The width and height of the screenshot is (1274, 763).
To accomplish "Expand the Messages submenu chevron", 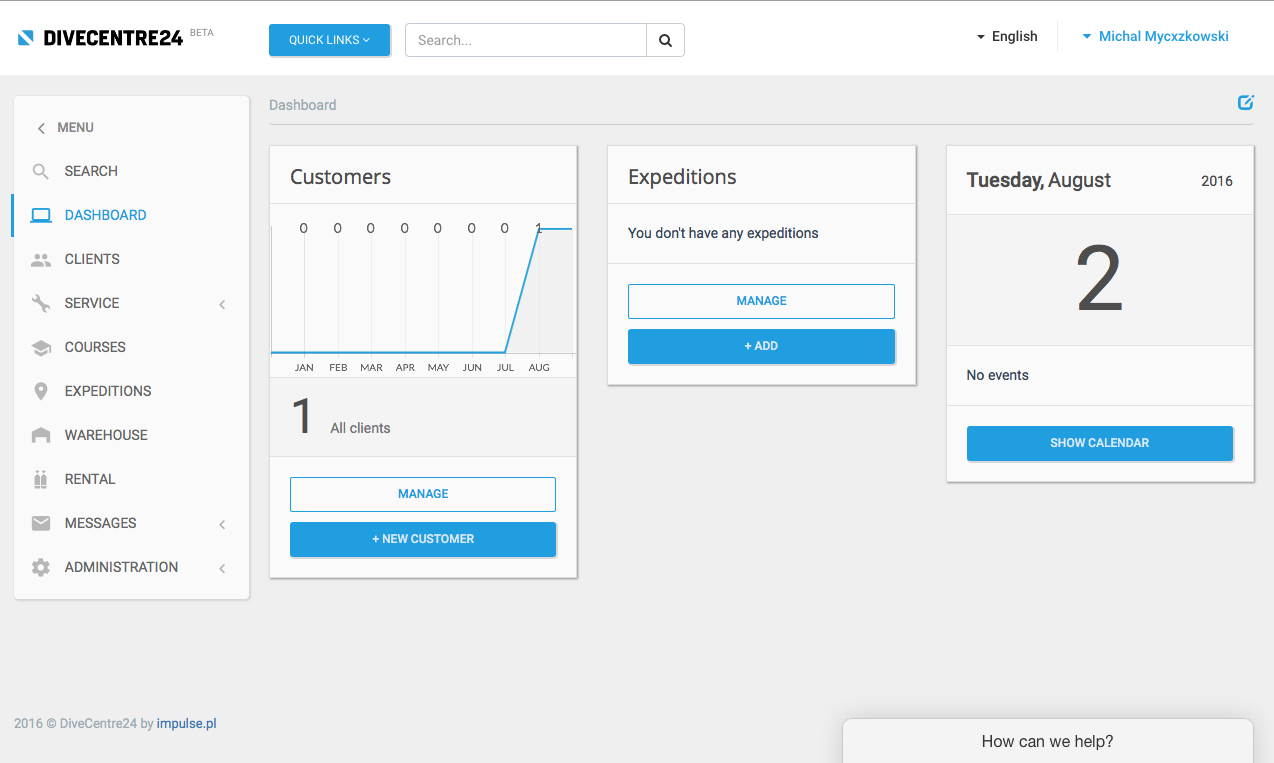I will (x=222, y=524).
